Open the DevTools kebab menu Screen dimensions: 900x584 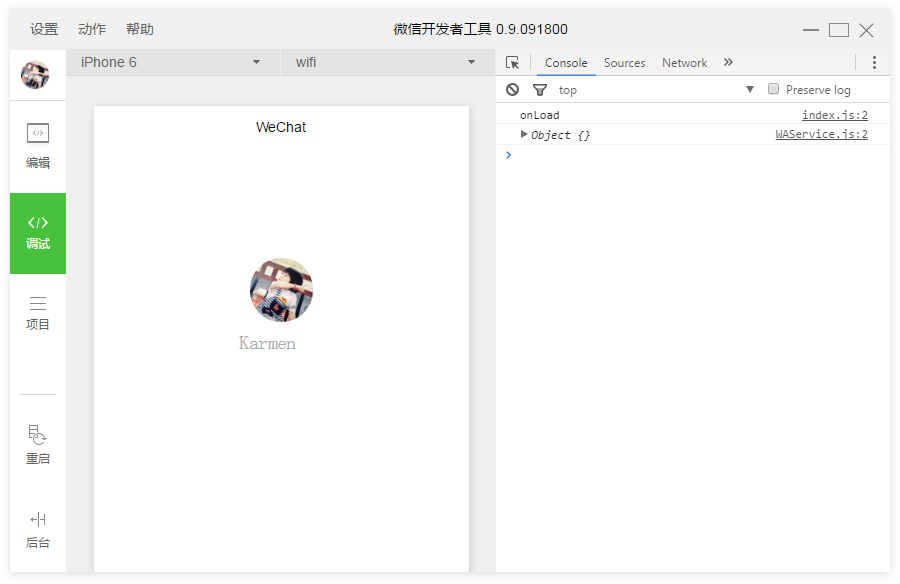pos(875,62)
